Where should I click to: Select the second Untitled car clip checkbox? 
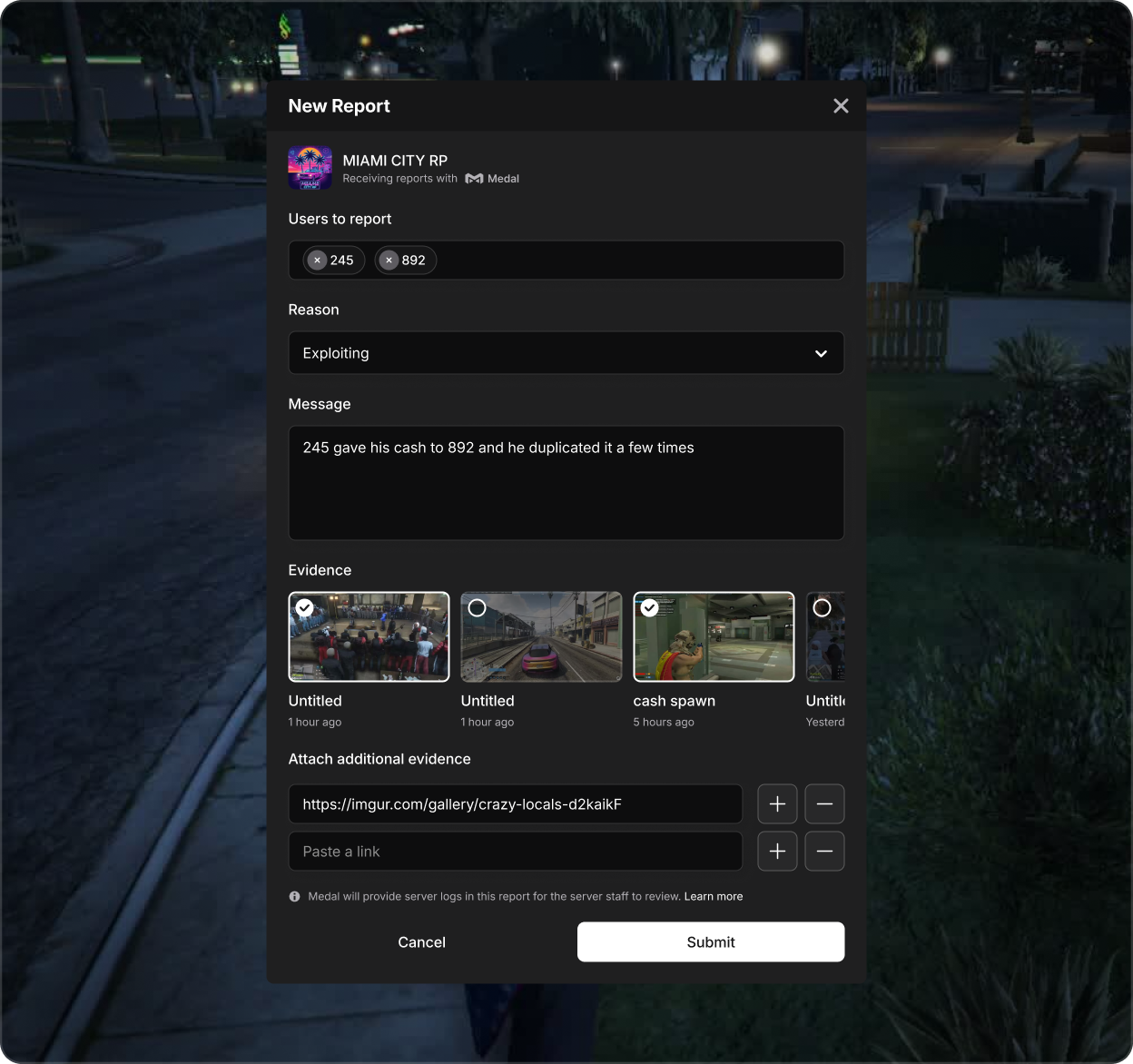click(478, 608)
